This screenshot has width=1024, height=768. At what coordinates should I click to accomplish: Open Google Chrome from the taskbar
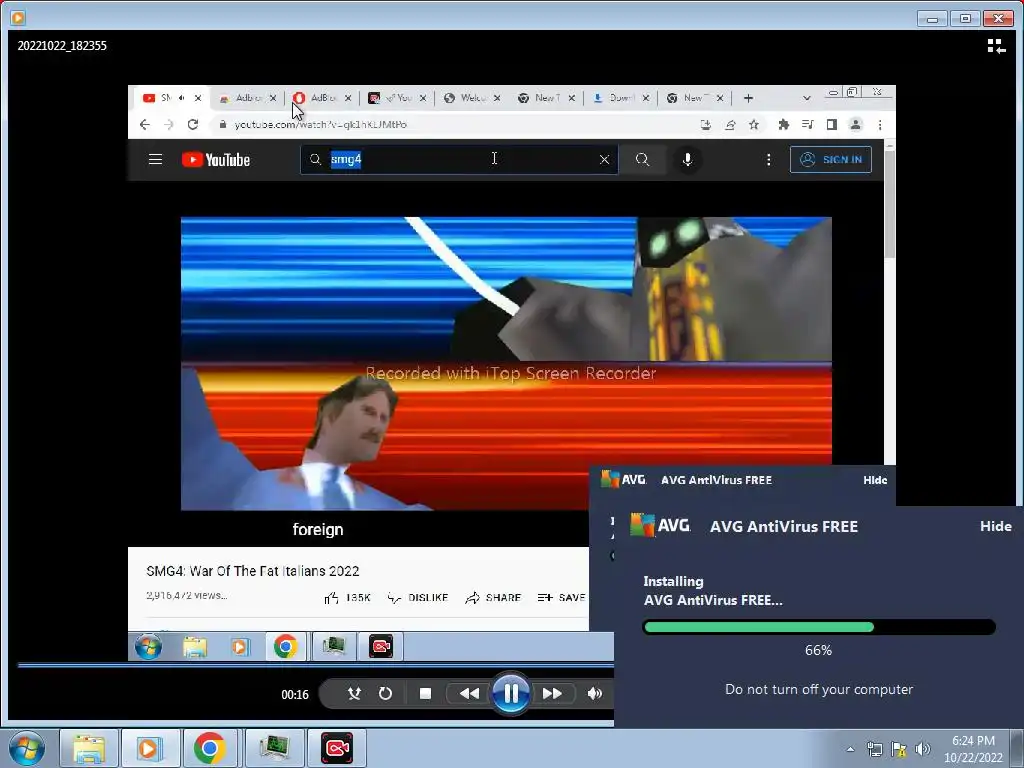[x=210, y=748]
